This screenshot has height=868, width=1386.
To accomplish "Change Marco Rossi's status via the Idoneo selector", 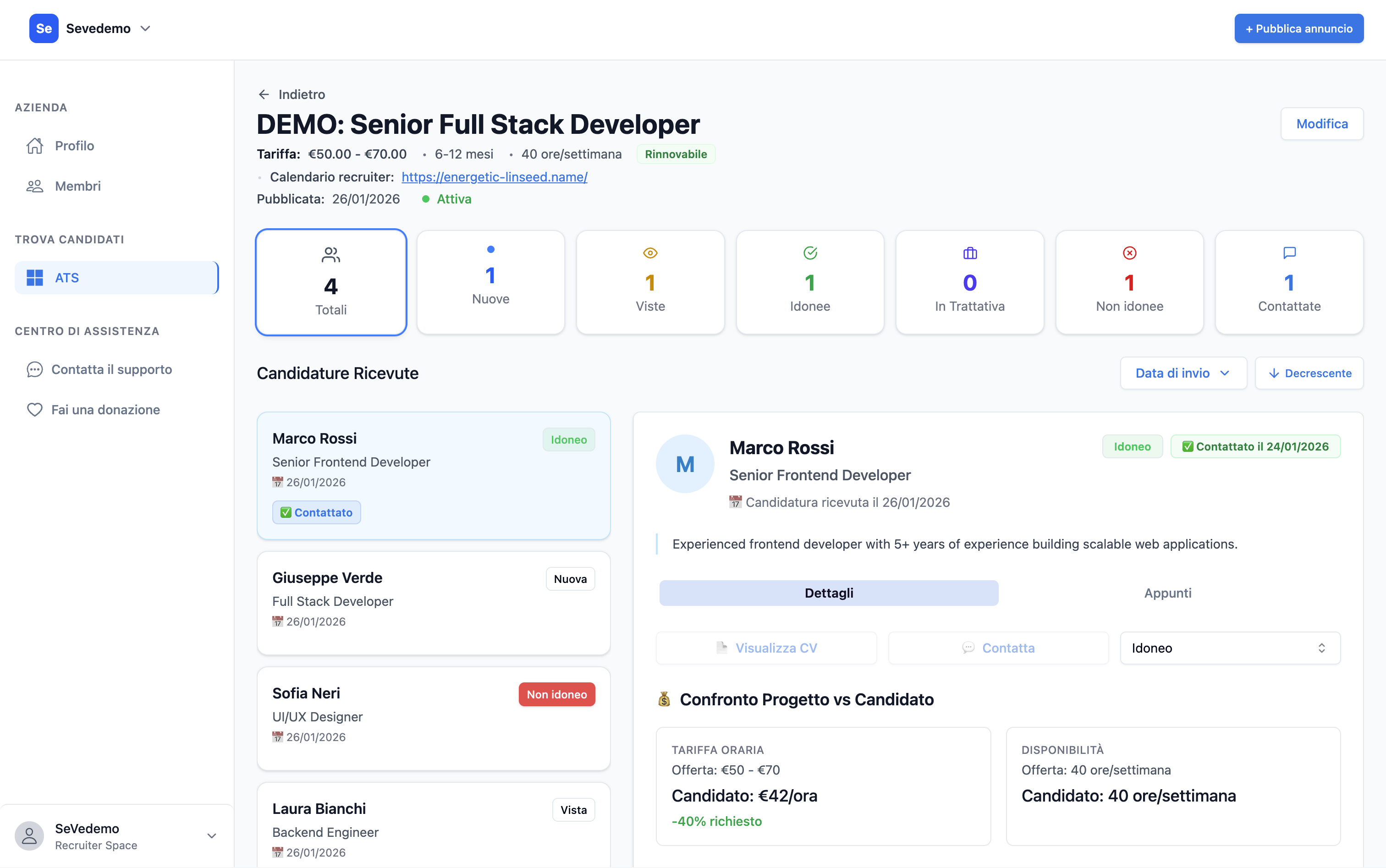I will pyautogui.click(x=1229, y=648).
